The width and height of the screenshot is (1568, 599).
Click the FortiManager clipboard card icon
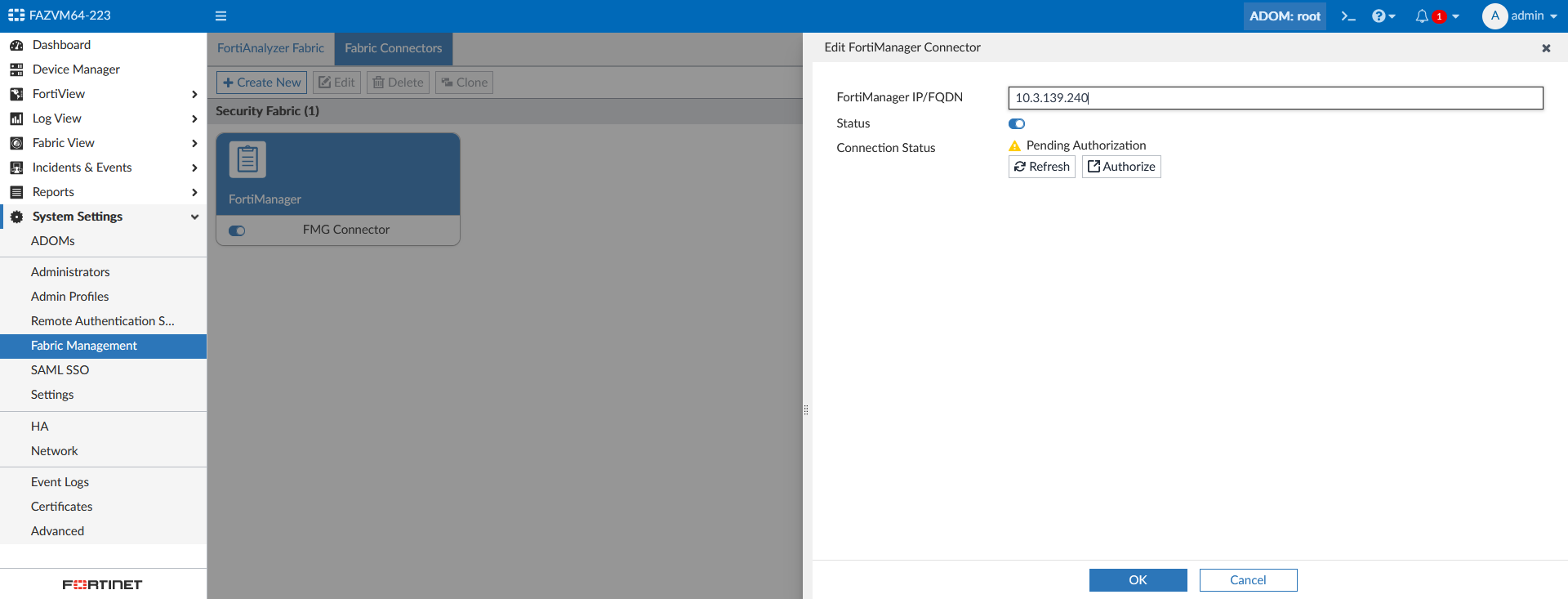(247, 159)
